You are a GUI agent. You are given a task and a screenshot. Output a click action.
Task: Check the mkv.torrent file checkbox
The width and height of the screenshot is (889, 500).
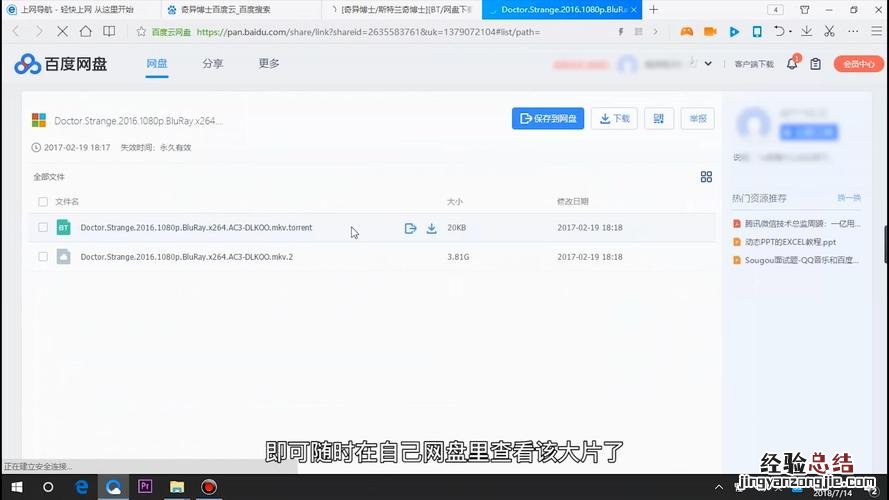(x=43, y=228)
